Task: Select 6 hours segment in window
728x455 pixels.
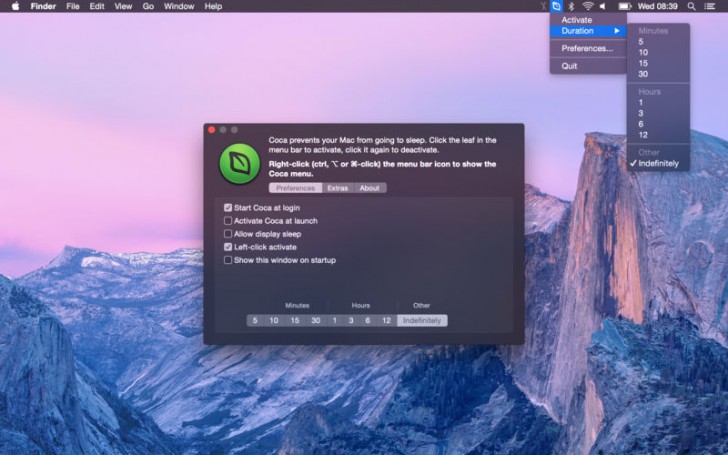Action: 368,320
